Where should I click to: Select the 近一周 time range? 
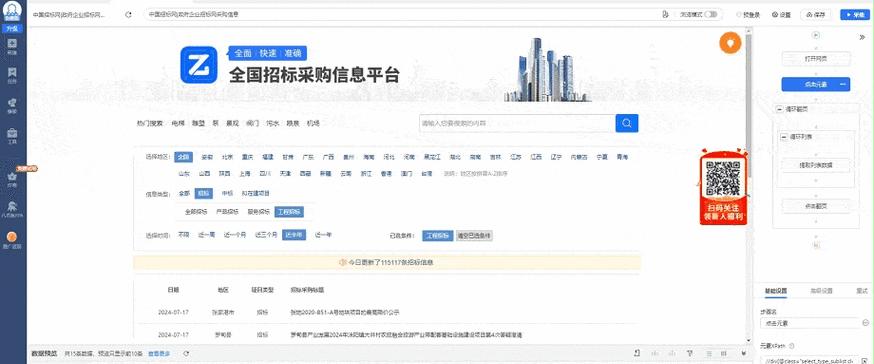[x=206, y=235]
